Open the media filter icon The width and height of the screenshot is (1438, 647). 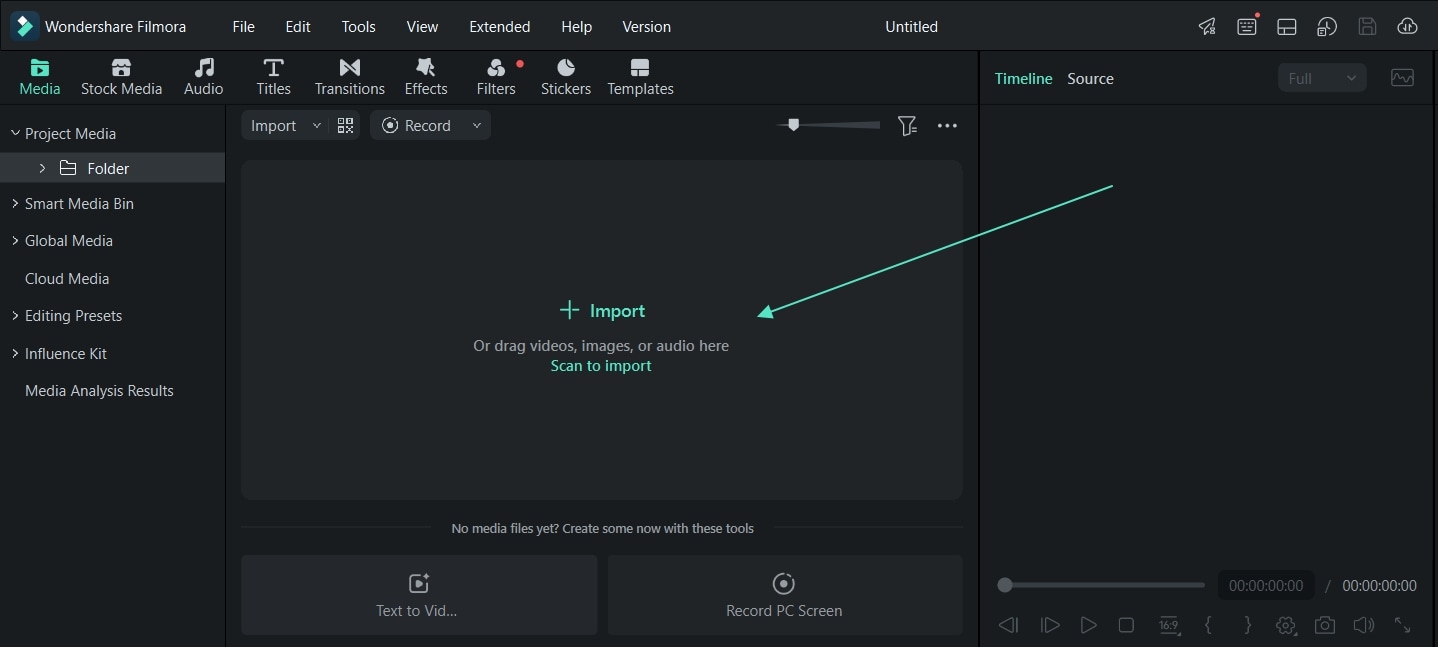907,125
